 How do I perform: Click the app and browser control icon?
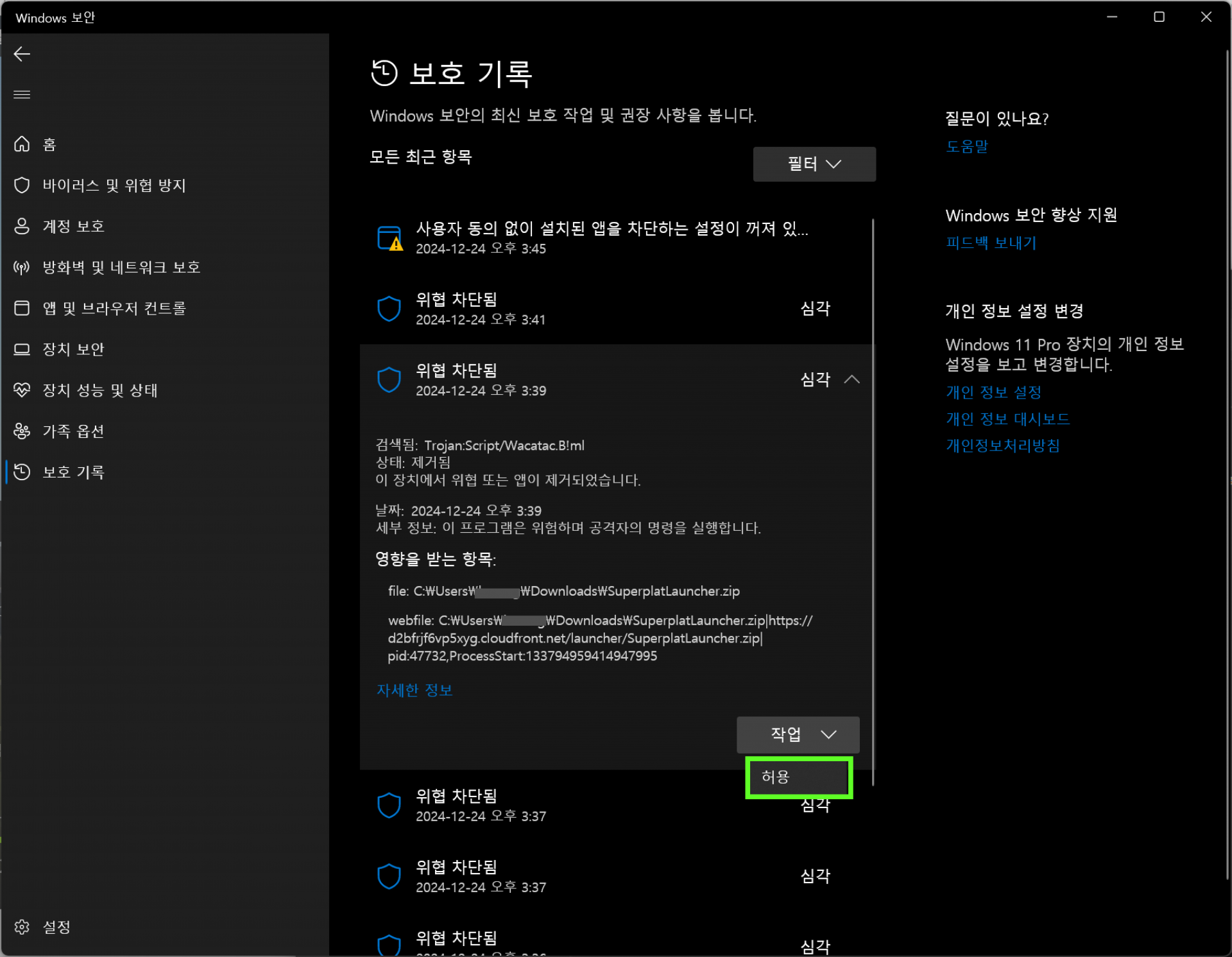point(22,308)
